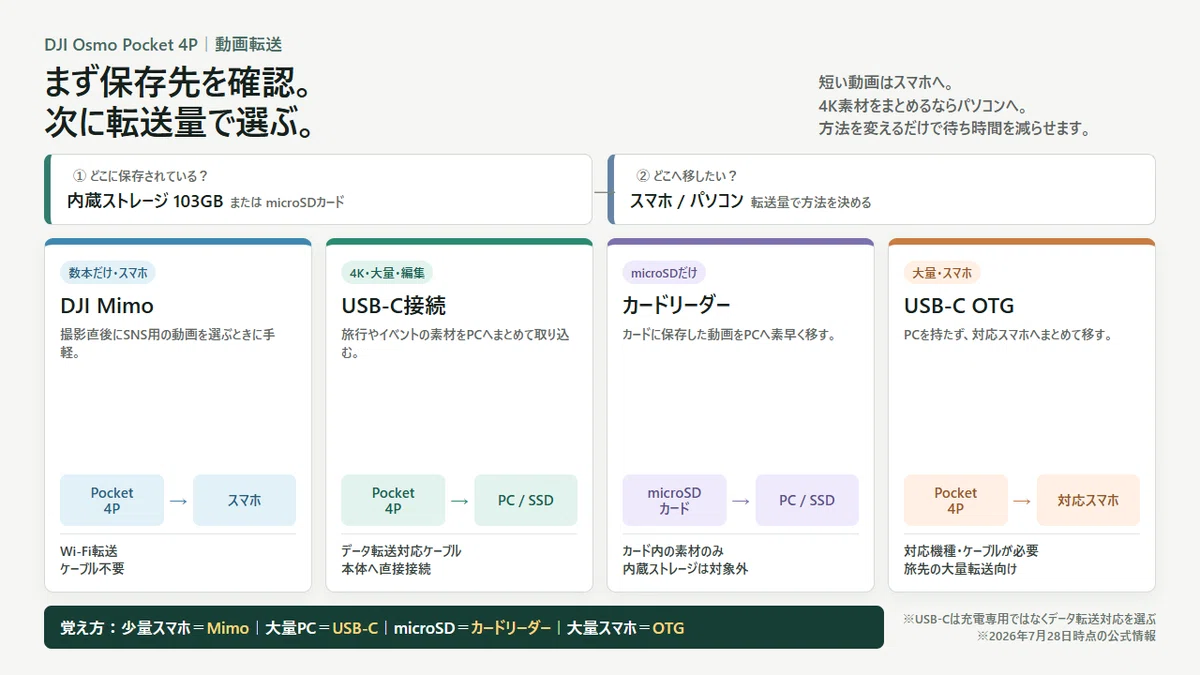This screenshot has width=1200, height=675.
Task: Click the "4K・大量・編集" tag pill
Action: (x=387, y=273)
